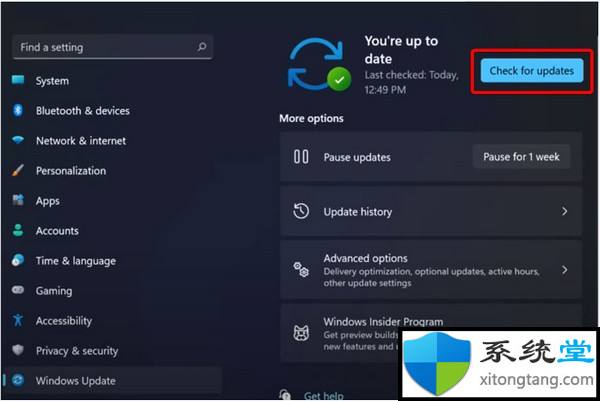Expand Advanced options chevron

565,269
